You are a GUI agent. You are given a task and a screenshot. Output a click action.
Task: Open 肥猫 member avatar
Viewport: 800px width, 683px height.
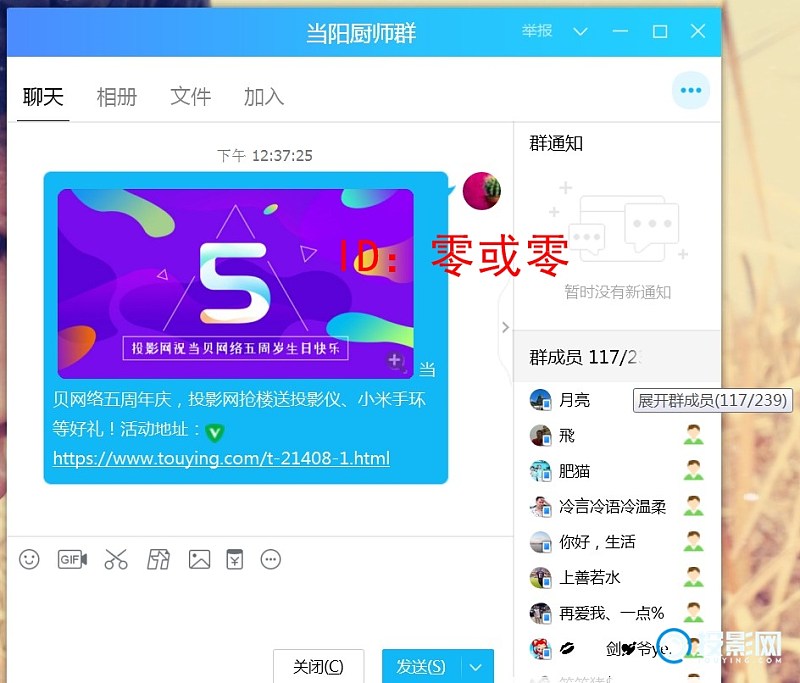(540, 471)
